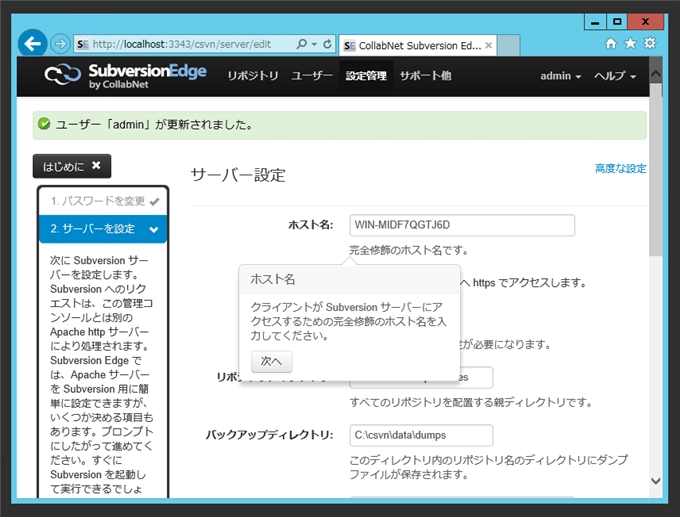Click the バックアップディレクトリ input field

coord(421,435)
